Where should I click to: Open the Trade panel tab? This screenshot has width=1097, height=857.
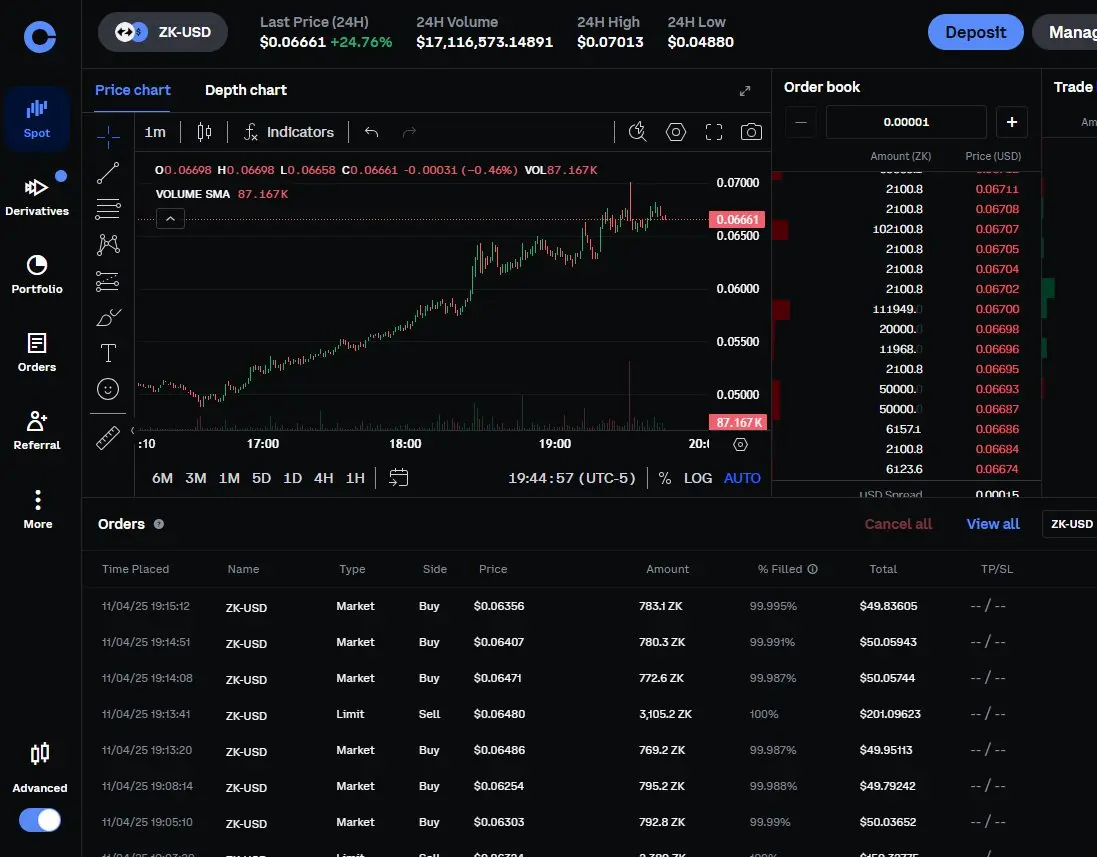(1073, 87)
